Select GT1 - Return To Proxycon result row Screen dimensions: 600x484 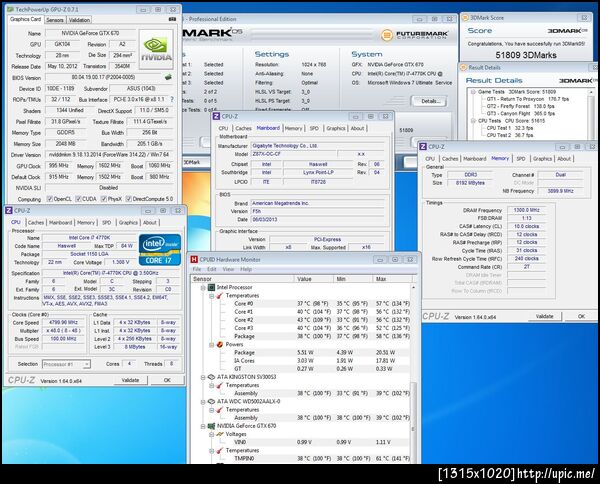point(527,99)
